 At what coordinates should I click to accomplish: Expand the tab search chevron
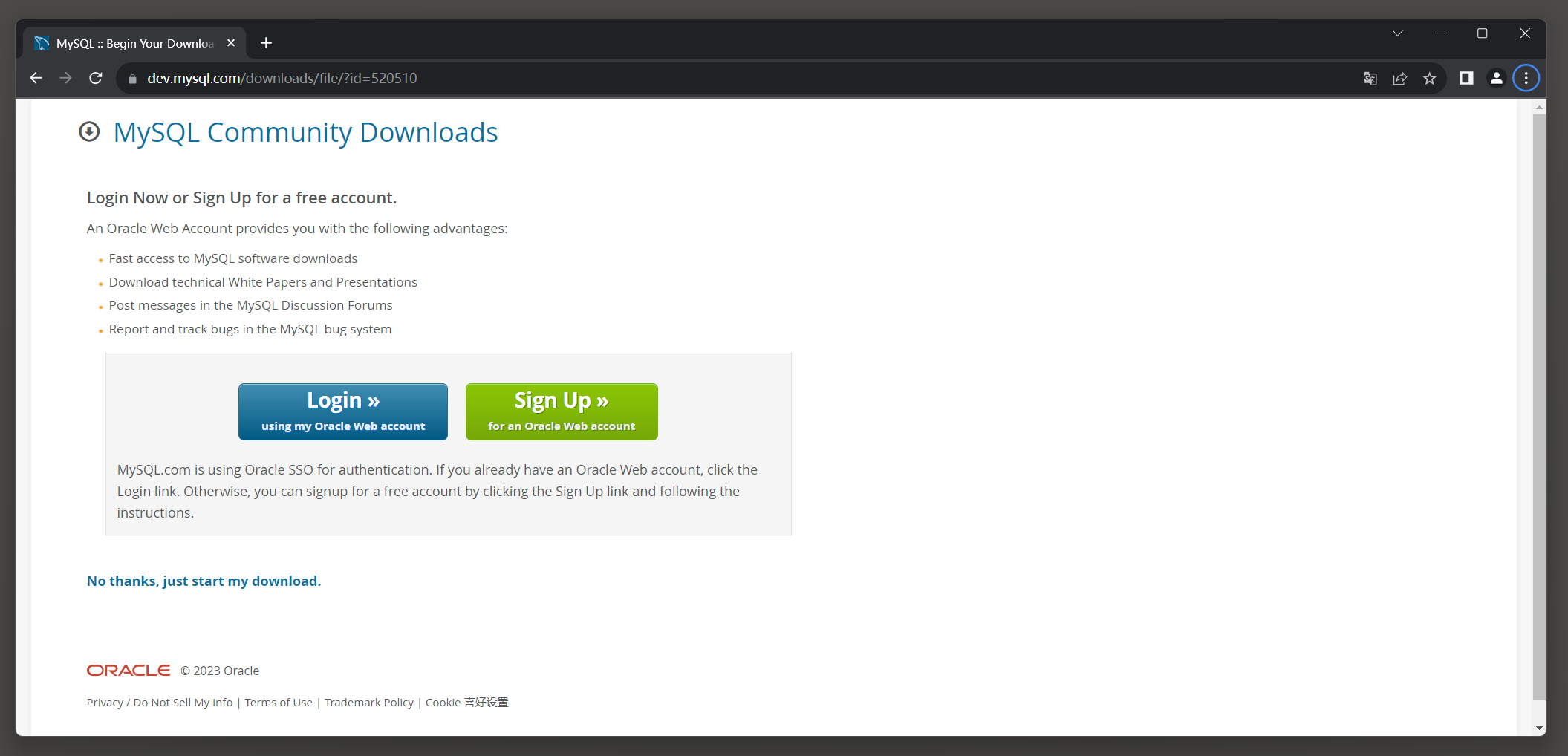click(x=1398, y=33)
